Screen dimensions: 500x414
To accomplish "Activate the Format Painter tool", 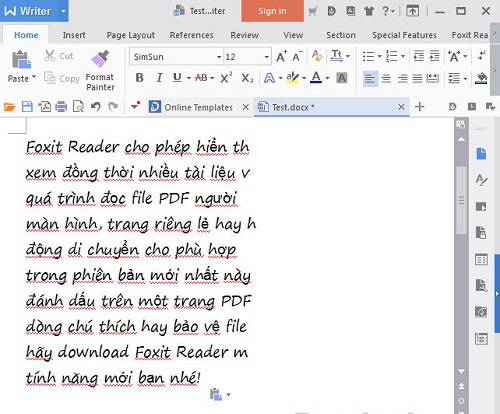I will click(100, 71).
